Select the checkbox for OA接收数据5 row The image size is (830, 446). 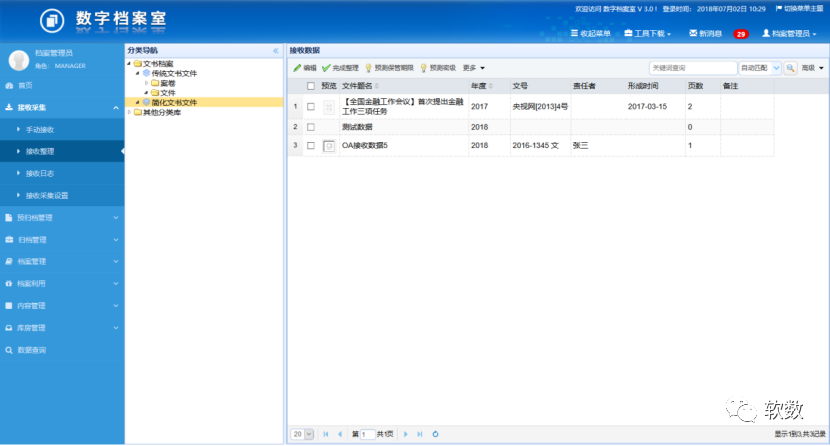pos(311,146)
